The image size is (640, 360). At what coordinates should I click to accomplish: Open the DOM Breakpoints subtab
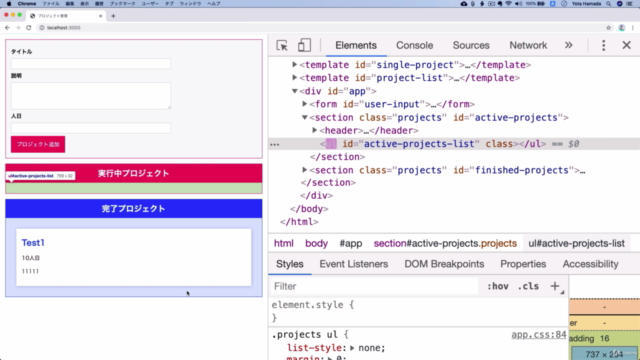[444, 264]
